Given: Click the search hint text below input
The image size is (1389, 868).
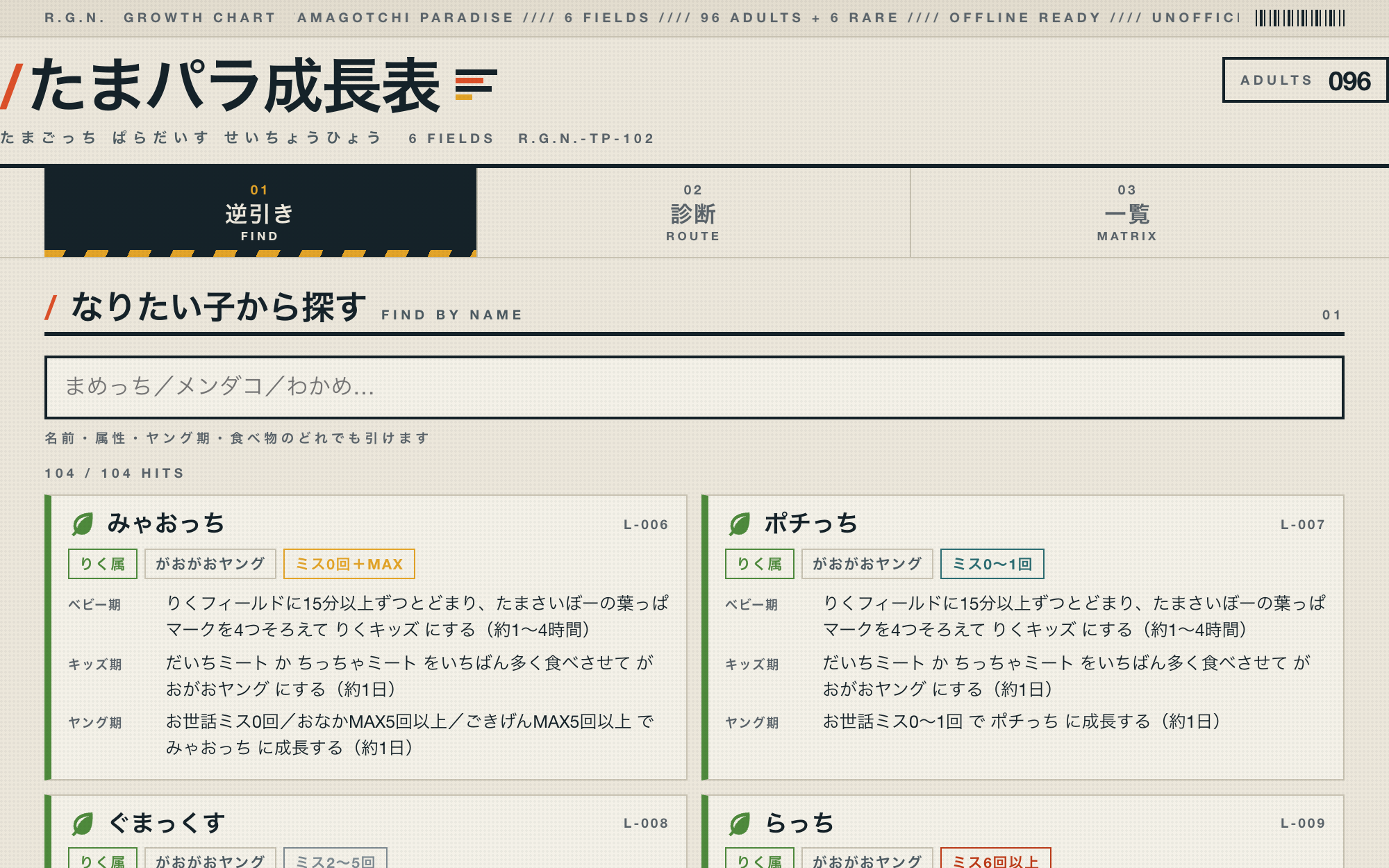Looking at the screenshot, I should pyautogui.click(x=237, y=438).
